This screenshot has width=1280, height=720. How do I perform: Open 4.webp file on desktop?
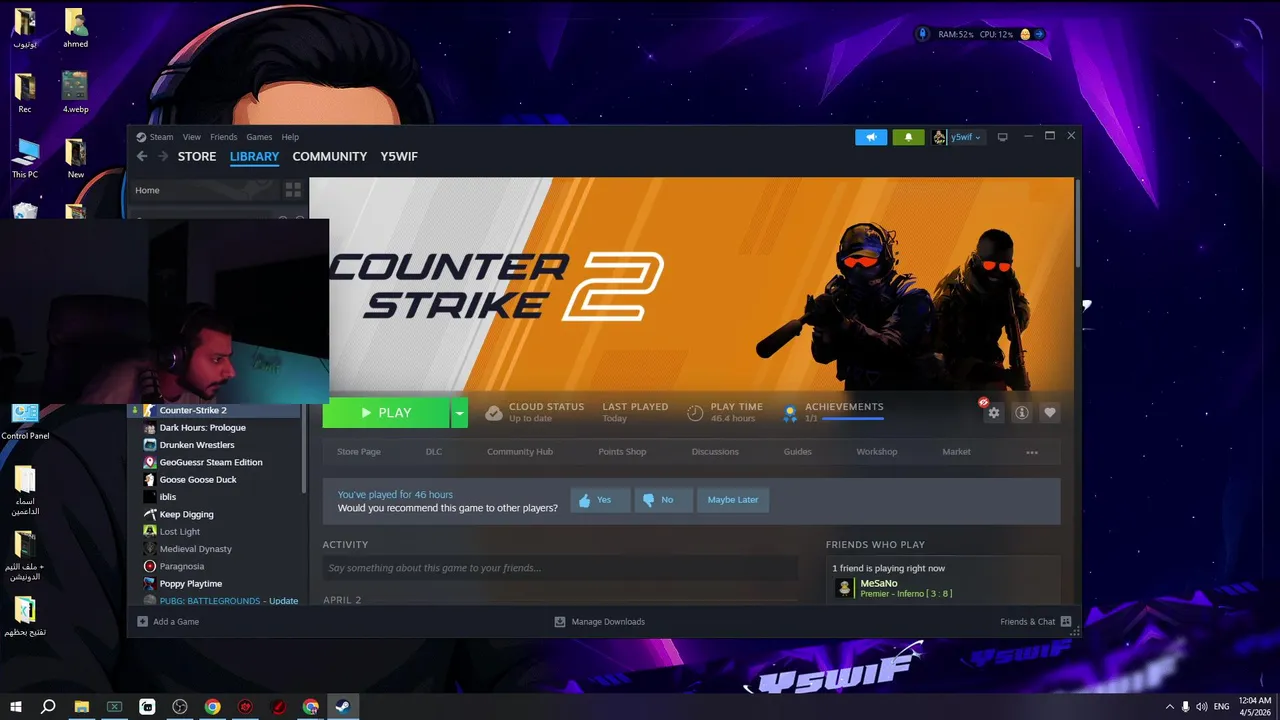[75, 93]
